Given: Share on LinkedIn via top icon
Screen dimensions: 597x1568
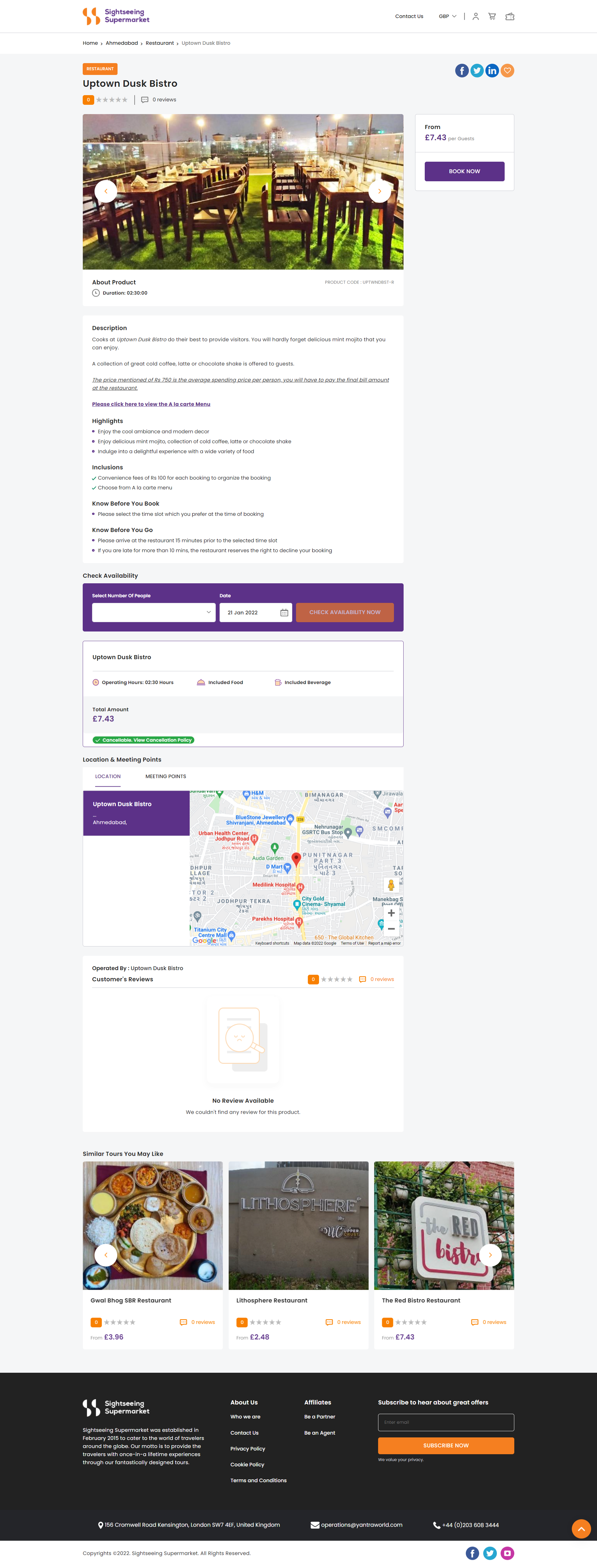Looking at the screenshot, I should click(492, 71).
